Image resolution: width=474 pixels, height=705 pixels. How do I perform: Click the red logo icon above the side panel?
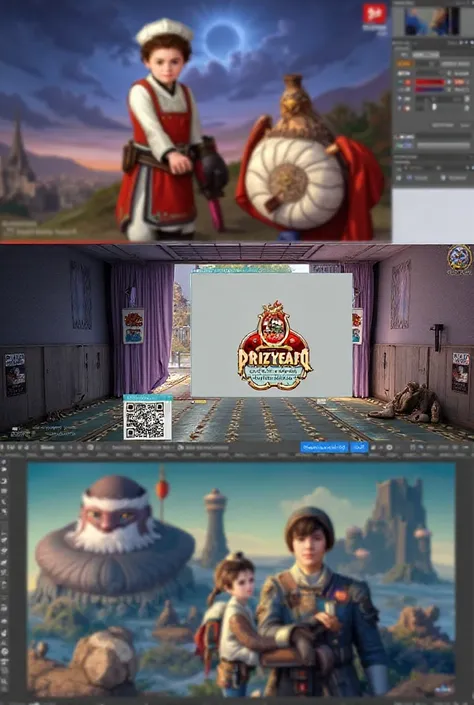tap(374, 13)
